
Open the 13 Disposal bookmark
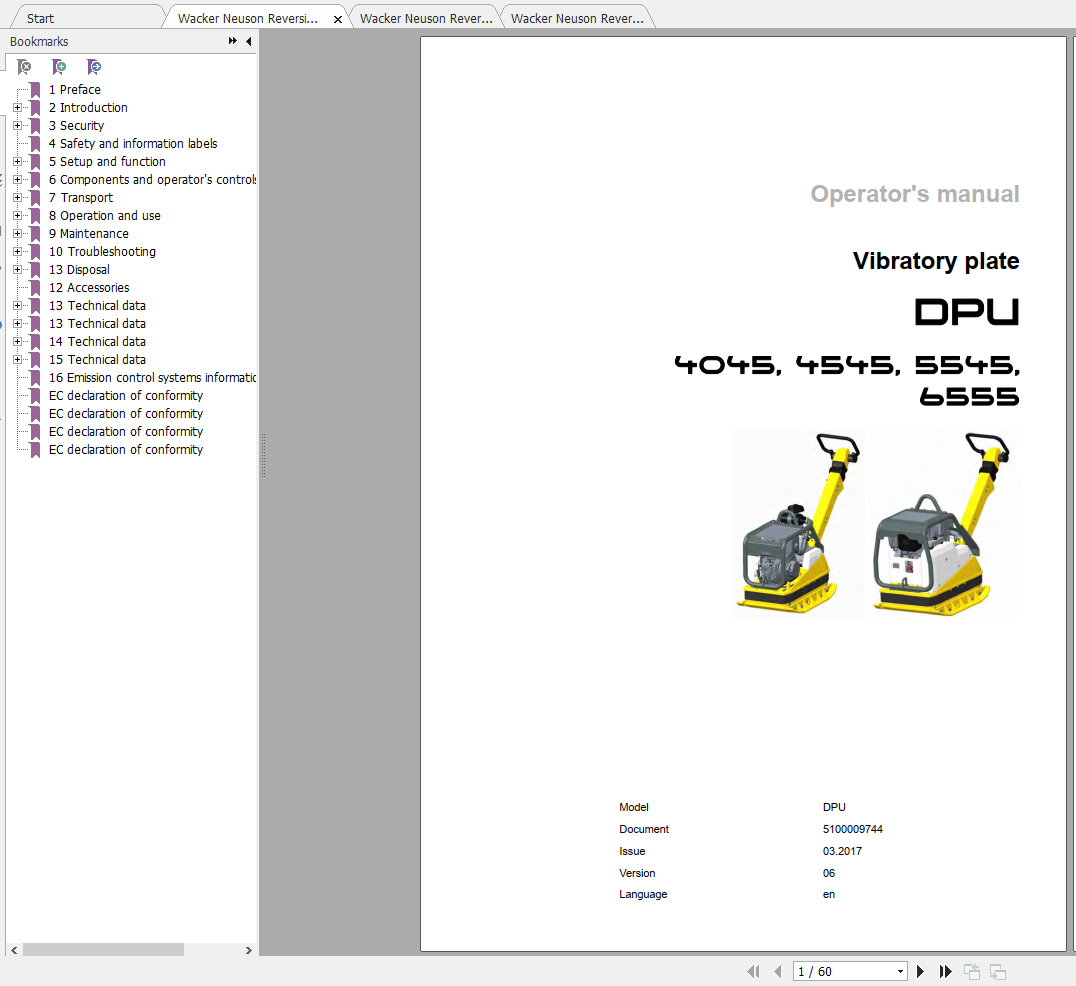(x=79, y=270)
